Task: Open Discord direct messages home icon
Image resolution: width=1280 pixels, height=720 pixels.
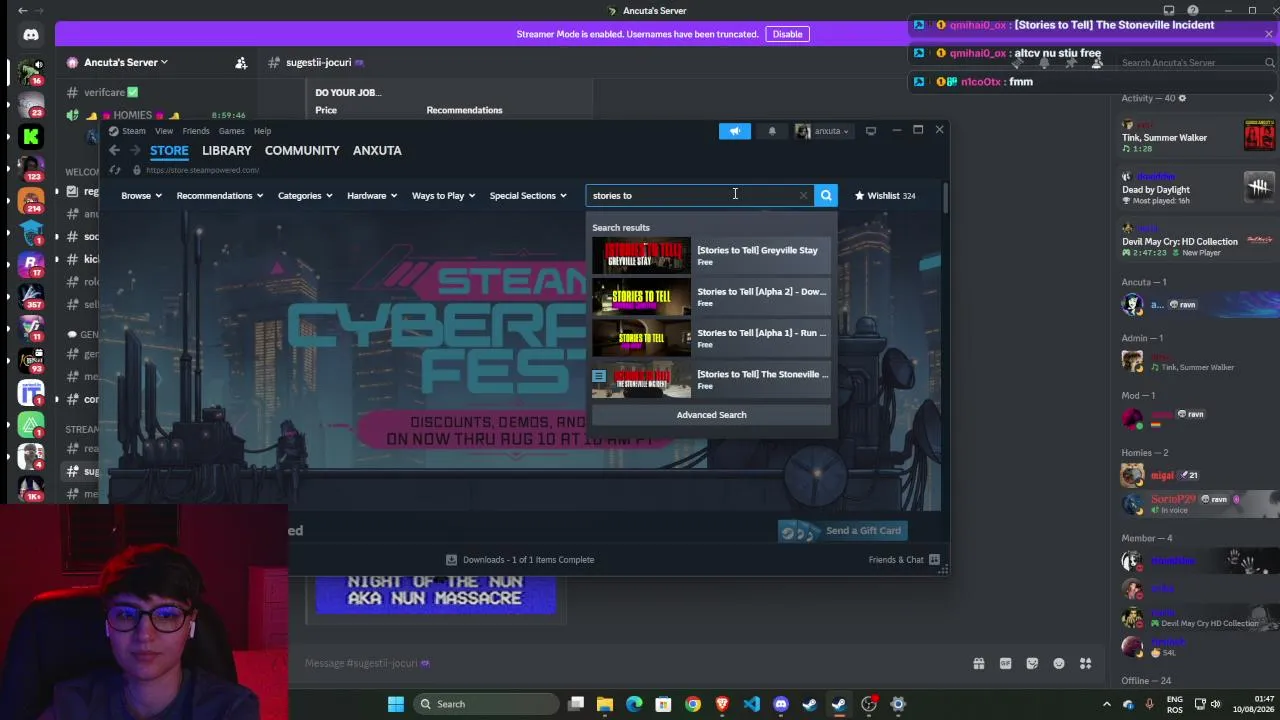Action: 31,35
